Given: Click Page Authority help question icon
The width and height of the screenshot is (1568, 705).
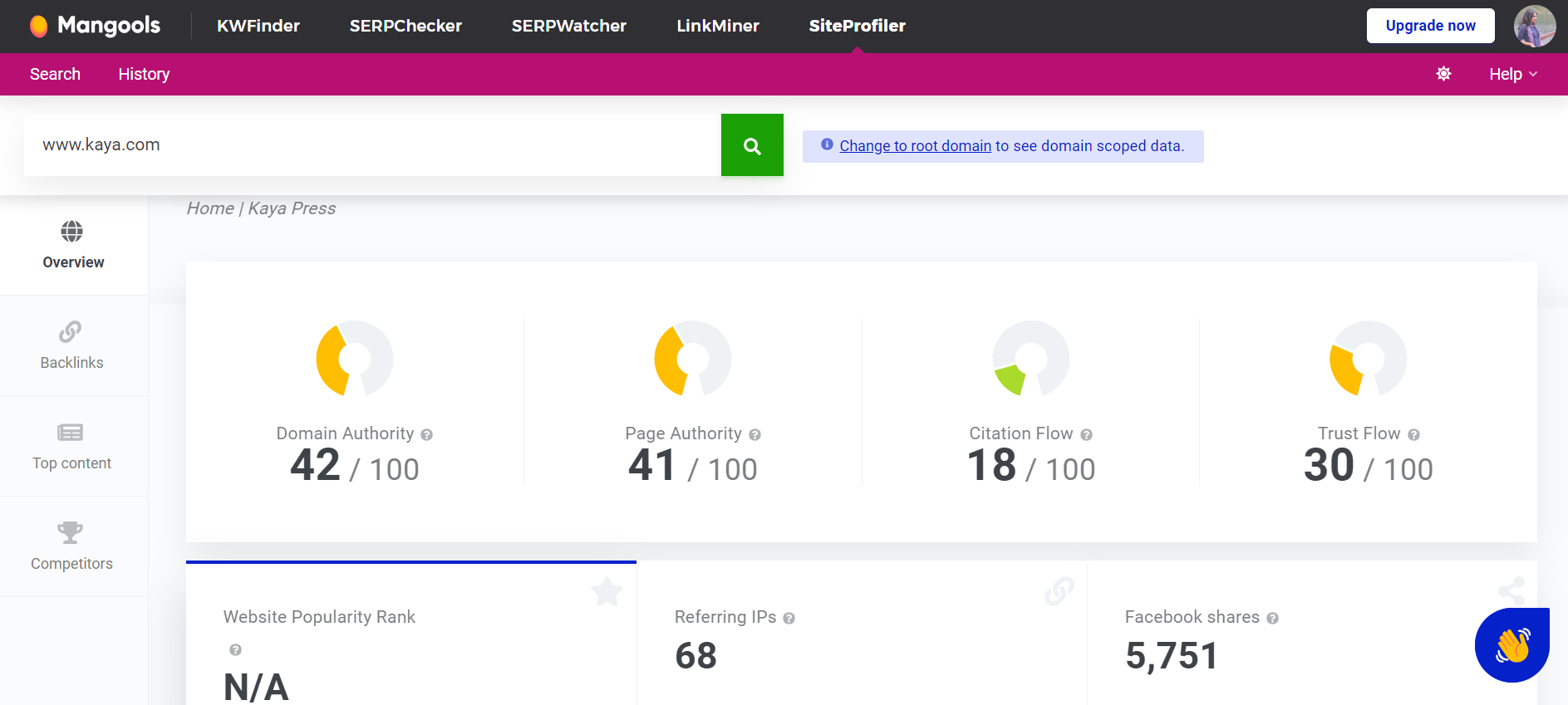Looking at the screenshot, I should [755, 434].
